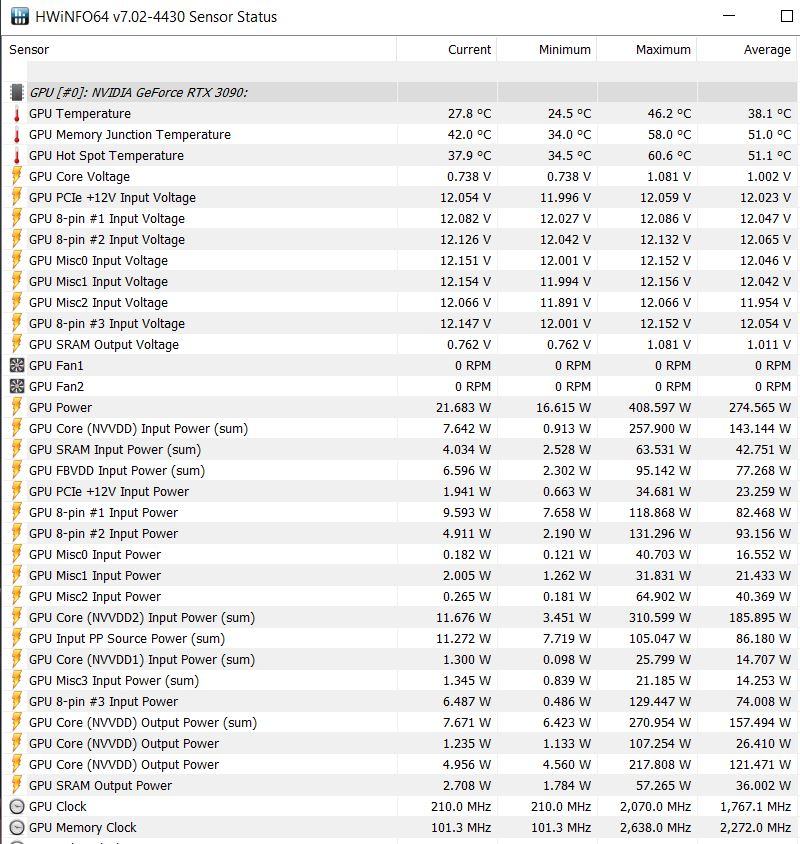Click lightning icon beside GPU SRAM Output Power
800x844 pixels.
point(17,785)
